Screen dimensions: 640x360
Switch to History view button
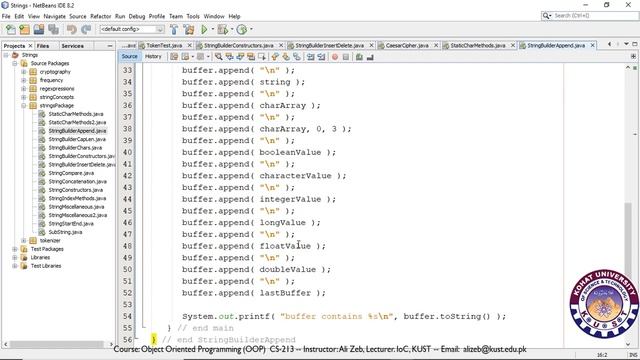tap(153, 56)
